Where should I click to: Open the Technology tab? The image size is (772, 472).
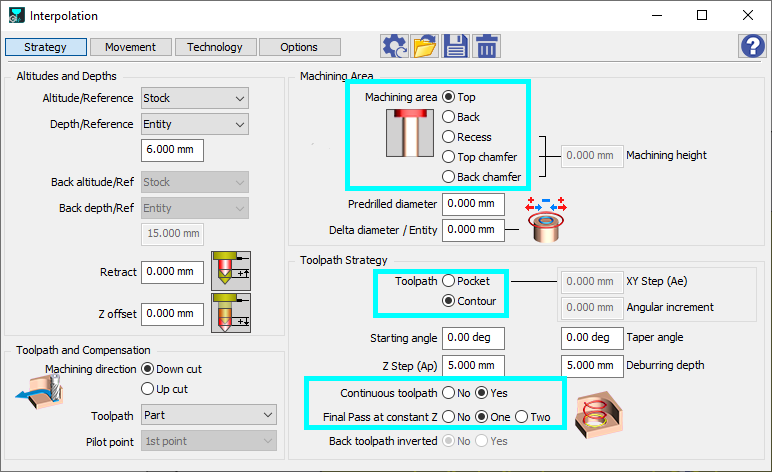[214, 47]
